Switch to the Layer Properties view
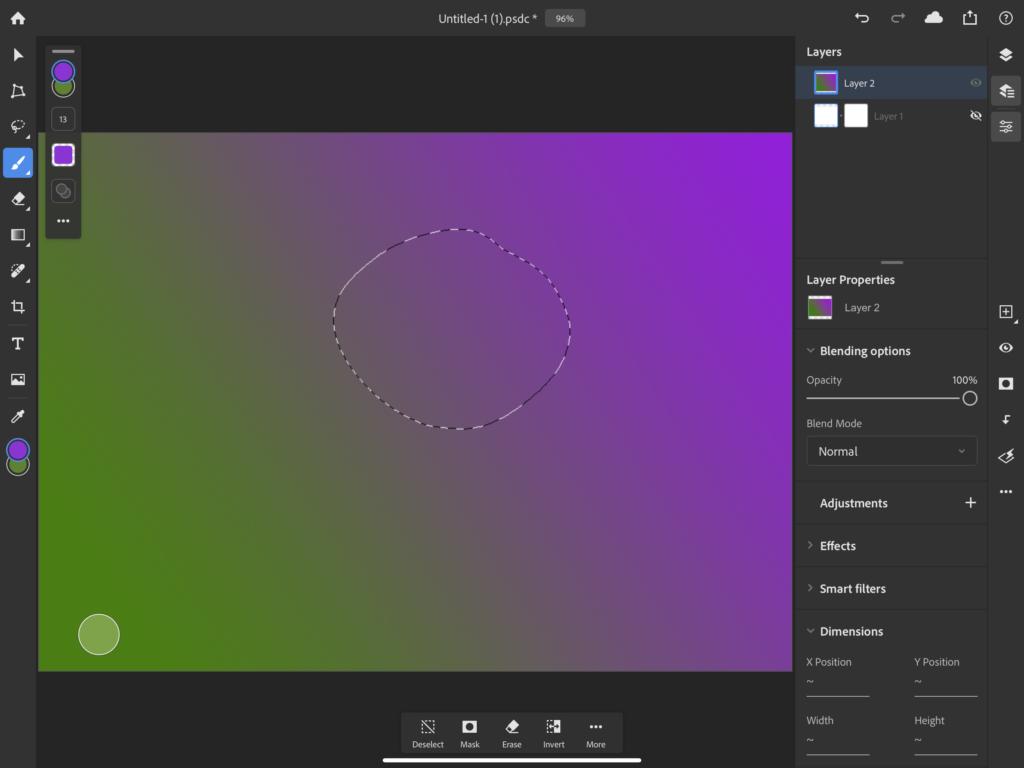 point(1006,91)
